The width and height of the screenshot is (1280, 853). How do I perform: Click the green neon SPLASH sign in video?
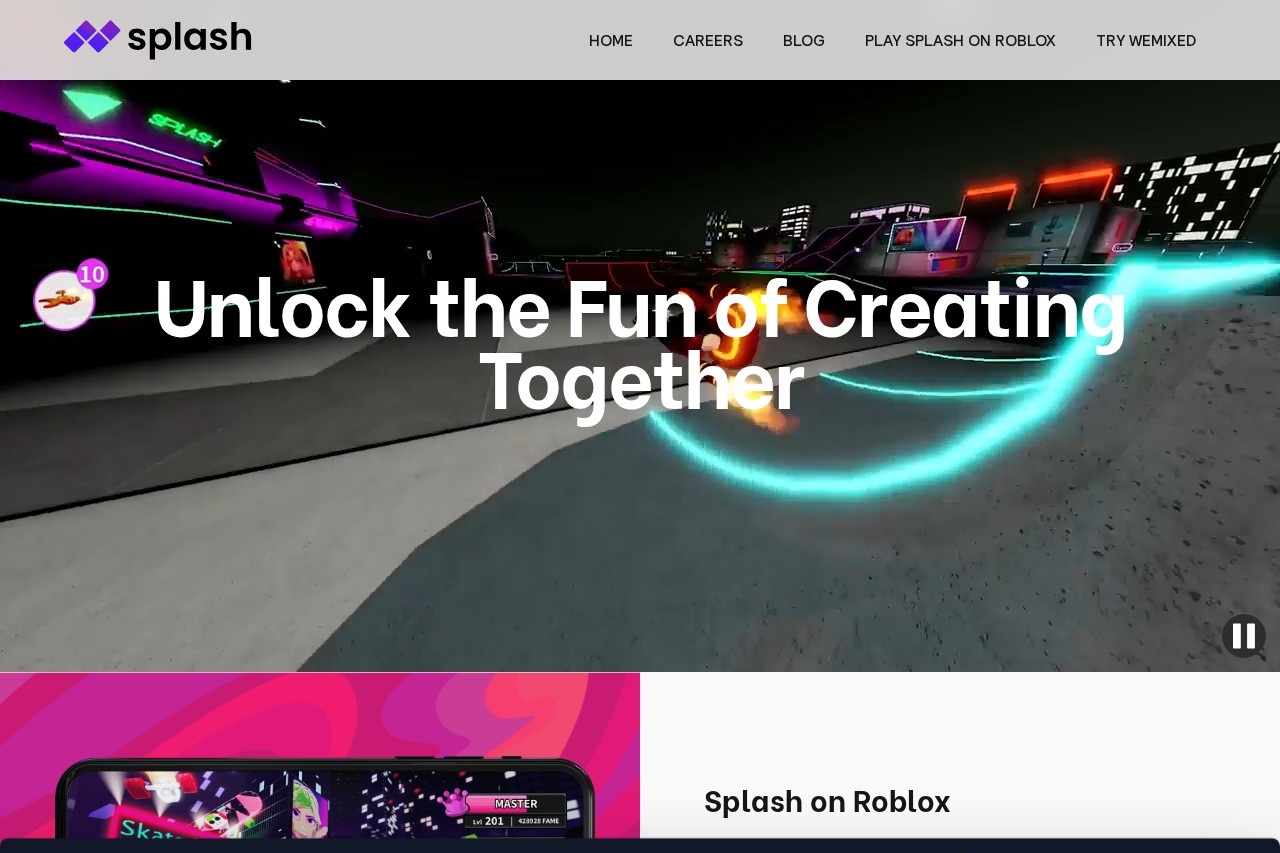[186, 130]
